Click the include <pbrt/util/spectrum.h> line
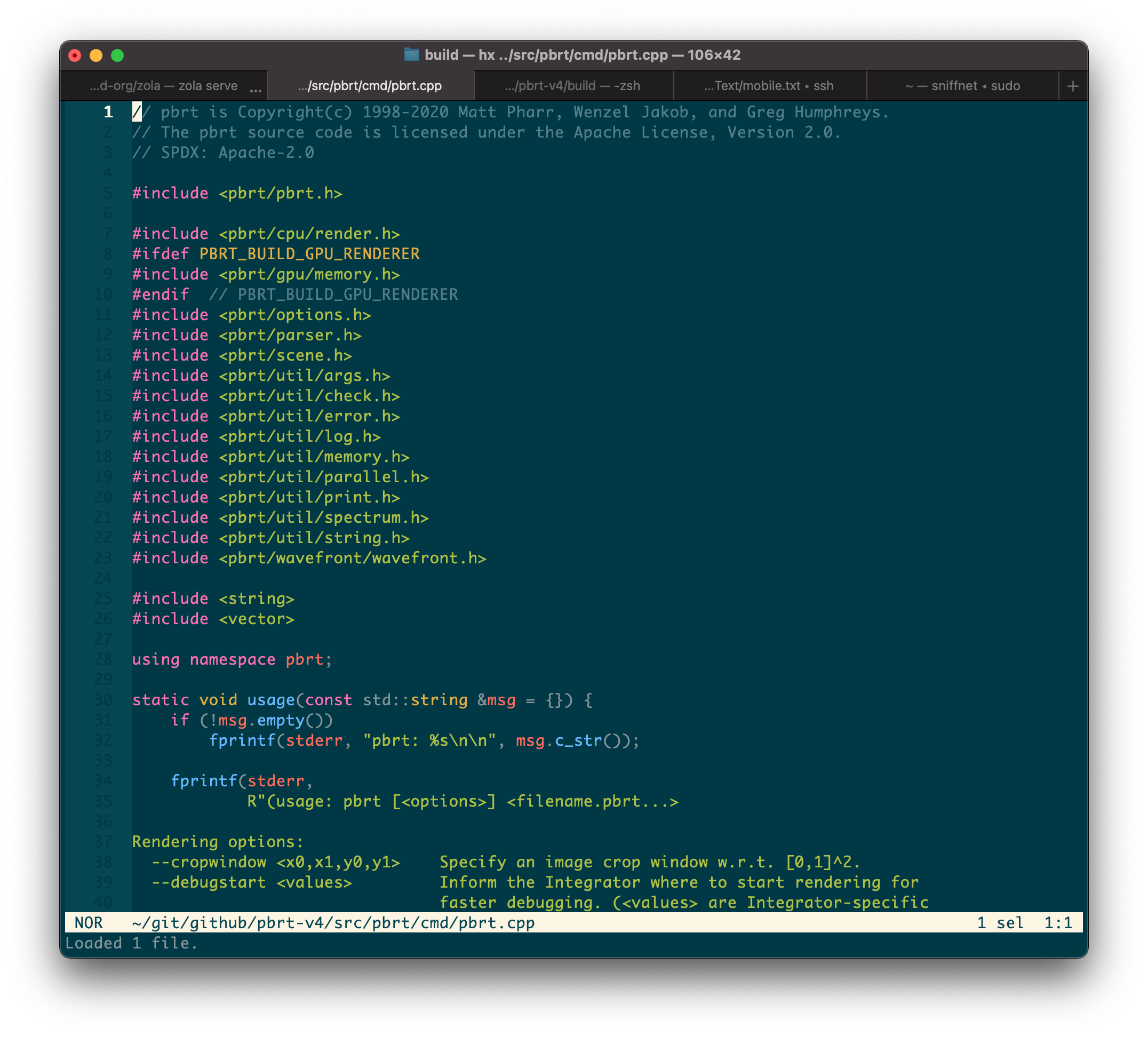The height and width of the screenshot is (1037, 1148). point(280,517)
